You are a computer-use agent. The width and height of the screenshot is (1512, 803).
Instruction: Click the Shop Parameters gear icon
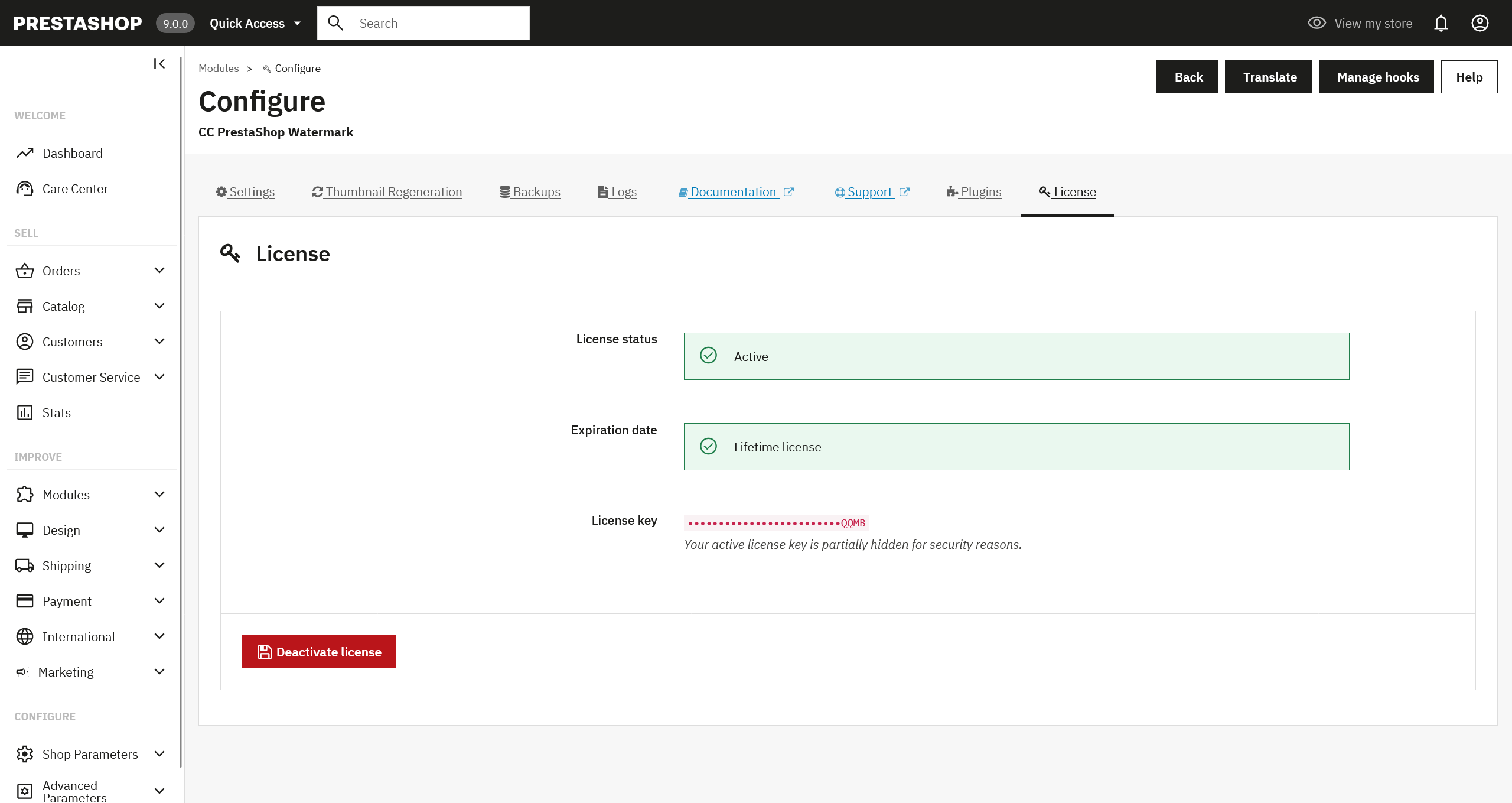pyautogui.click(x=25, y=755)
